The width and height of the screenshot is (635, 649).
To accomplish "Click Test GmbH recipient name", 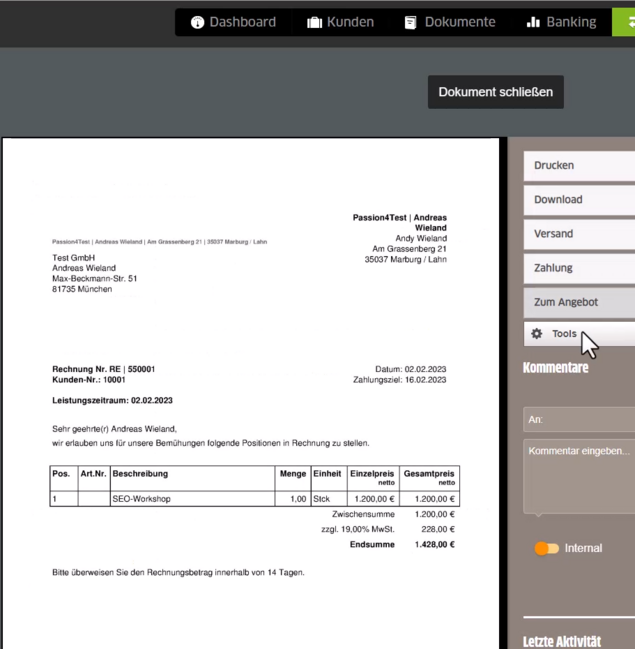I will tap(74, 258).
